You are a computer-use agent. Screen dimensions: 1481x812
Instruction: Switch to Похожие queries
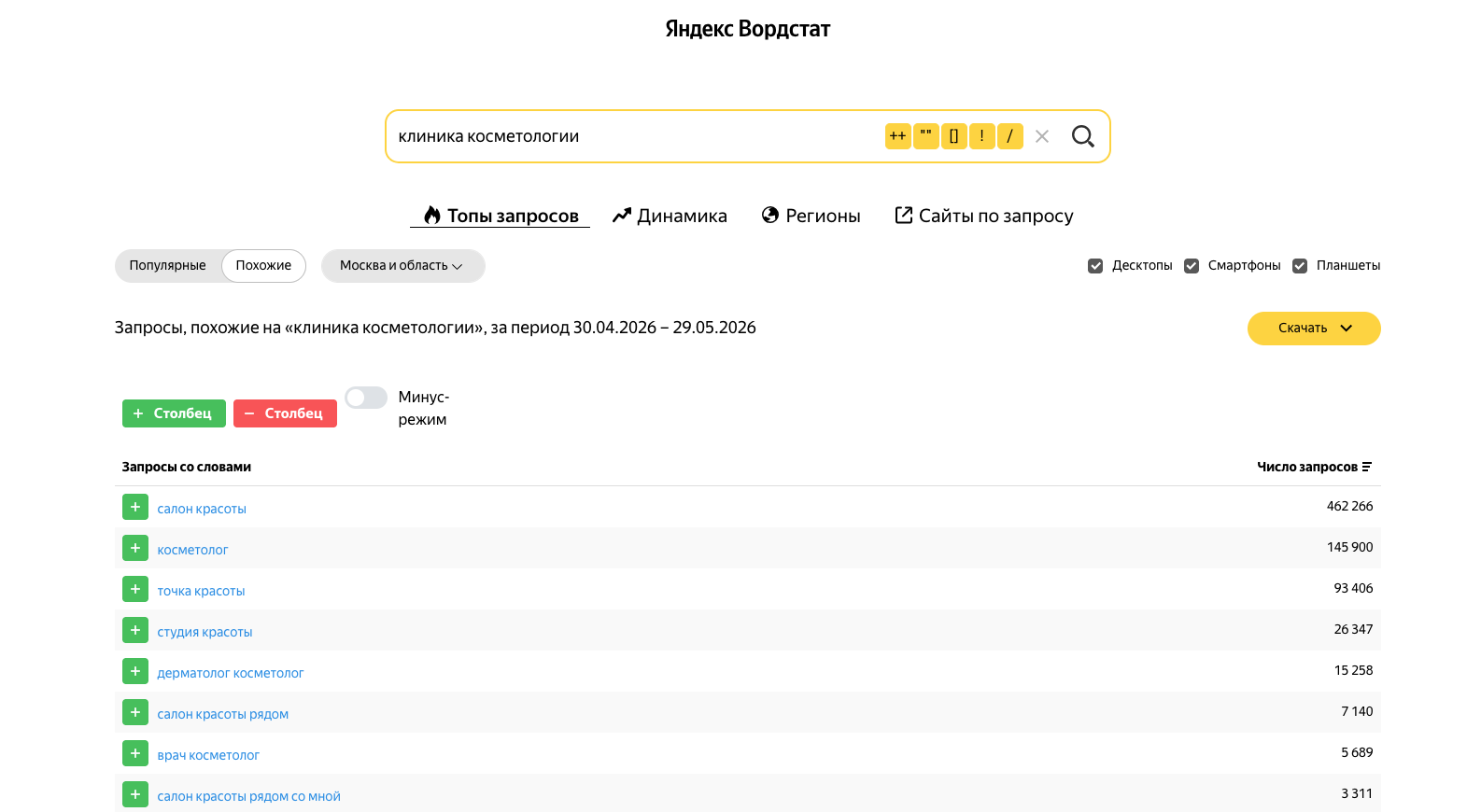[263, 266]
